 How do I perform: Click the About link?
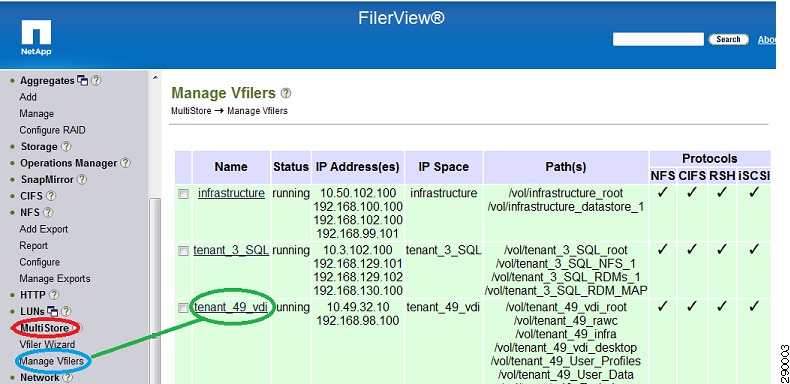pyautogui.click(x=766, y=40)
